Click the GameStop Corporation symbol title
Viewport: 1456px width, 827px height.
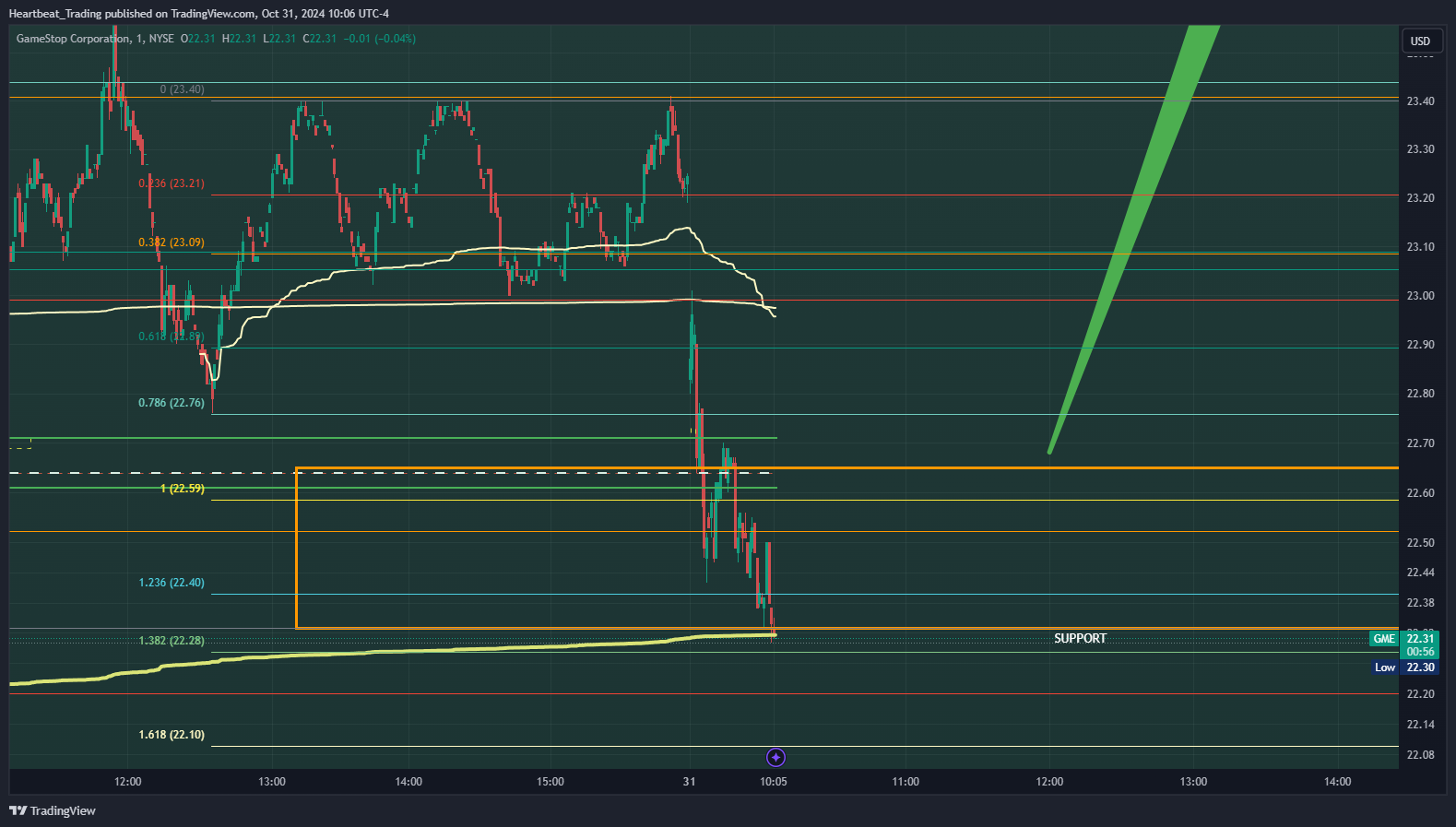coord(73,39)
